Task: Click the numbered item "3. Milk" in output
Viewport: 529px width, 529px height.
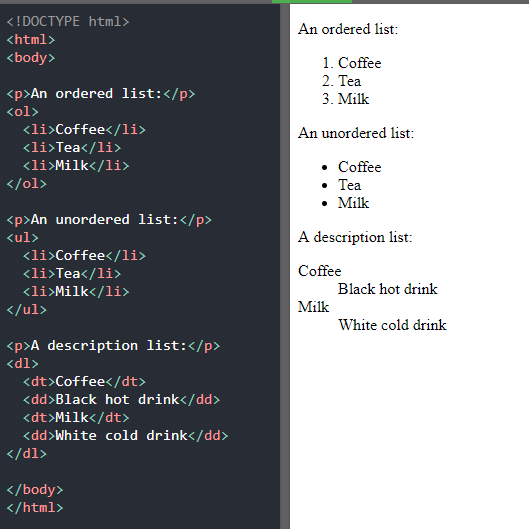Action: (x=345, y=99)
